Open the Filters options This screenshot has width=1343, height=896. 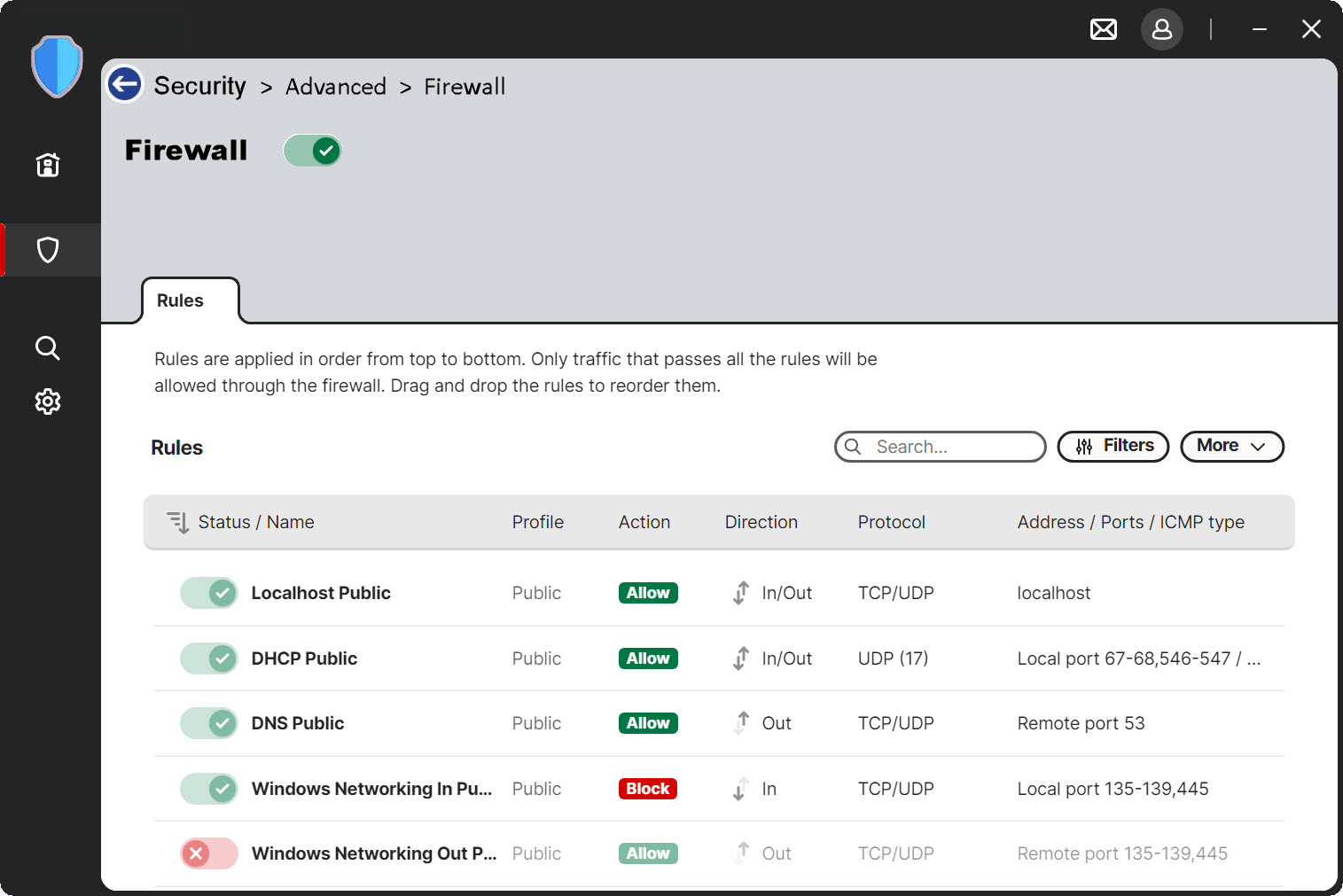coord(1113,447)
